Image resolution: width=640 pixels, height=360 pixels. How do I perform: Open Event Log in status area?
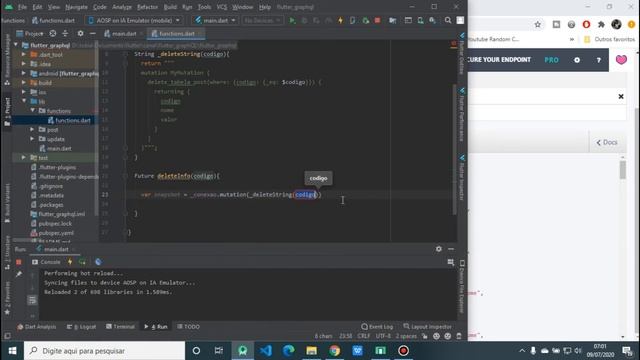377,327
